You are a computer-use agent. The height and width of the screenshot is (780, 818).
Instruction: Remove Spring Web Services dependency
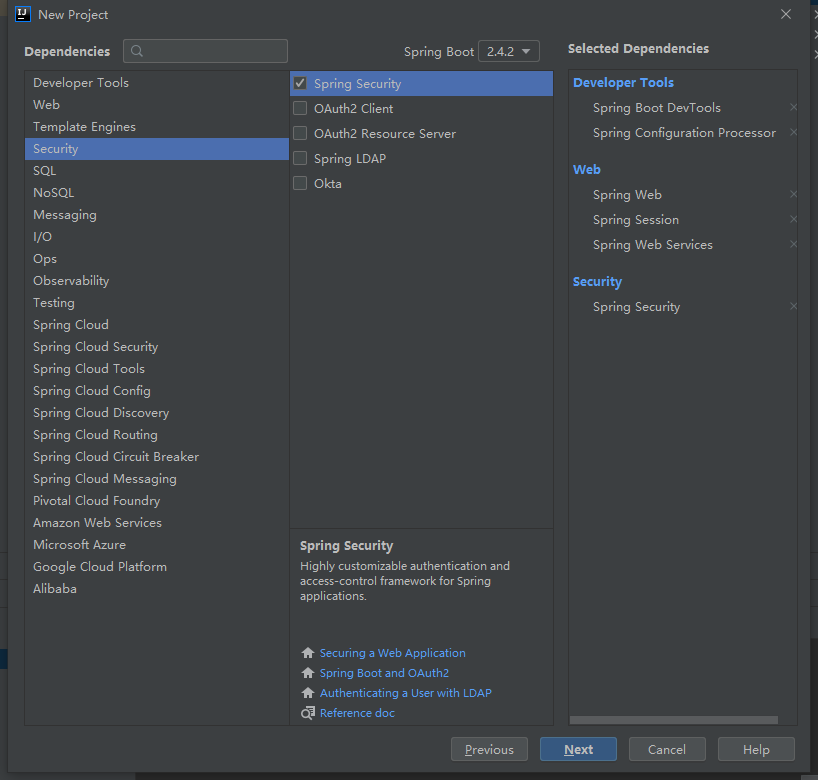click(x=793, y=245)
